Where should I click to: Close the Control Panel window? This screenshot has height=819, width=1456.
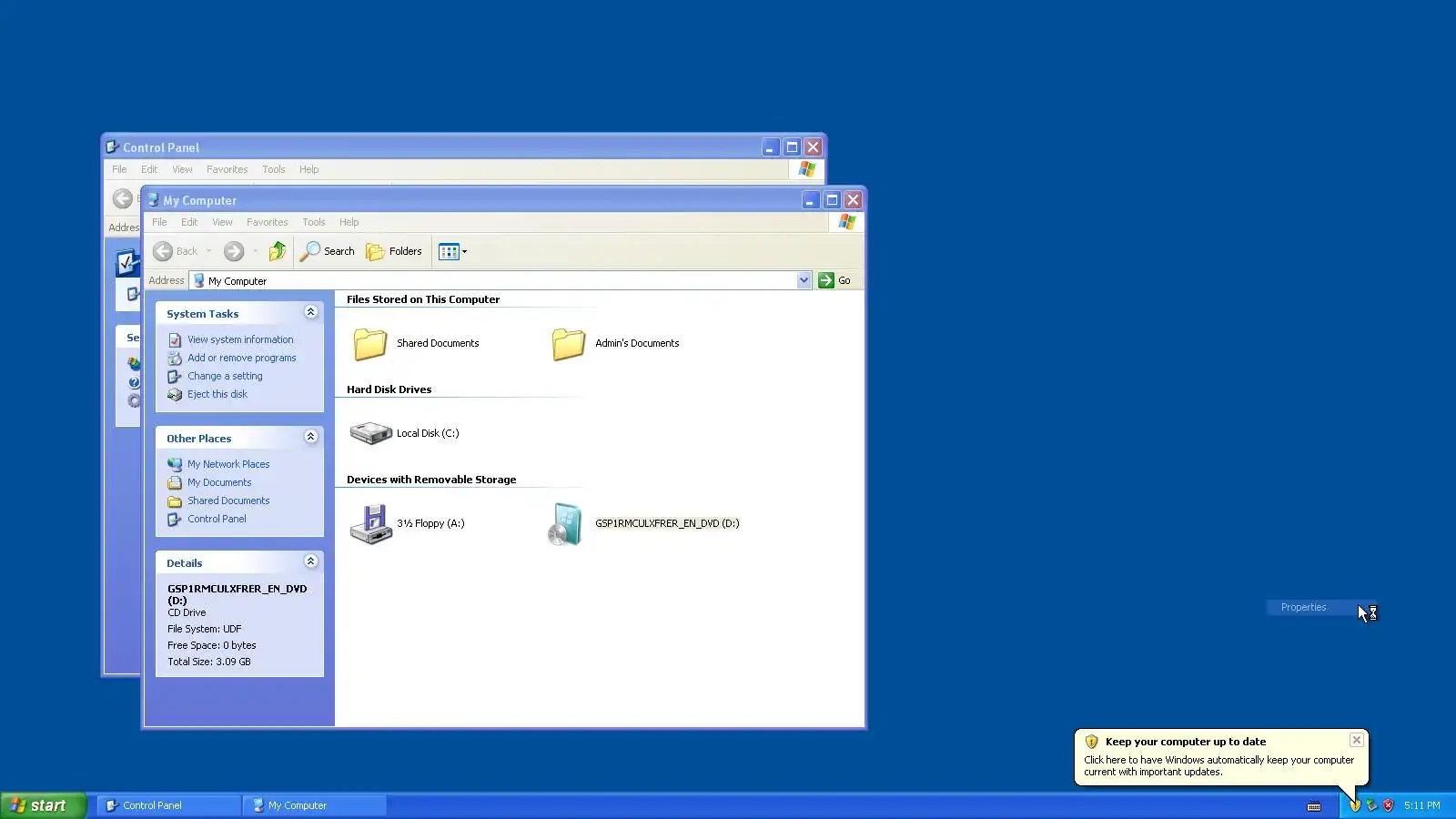813,147
